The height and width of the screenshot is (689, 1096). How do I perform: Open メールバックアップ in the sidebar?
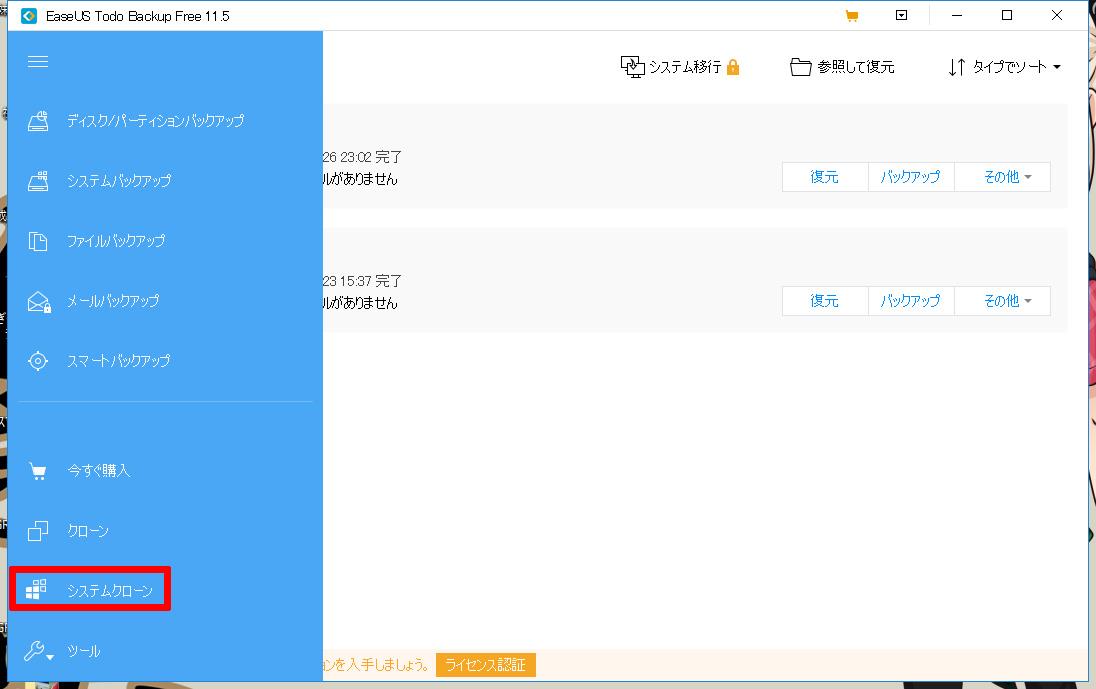tap(113, 301)
